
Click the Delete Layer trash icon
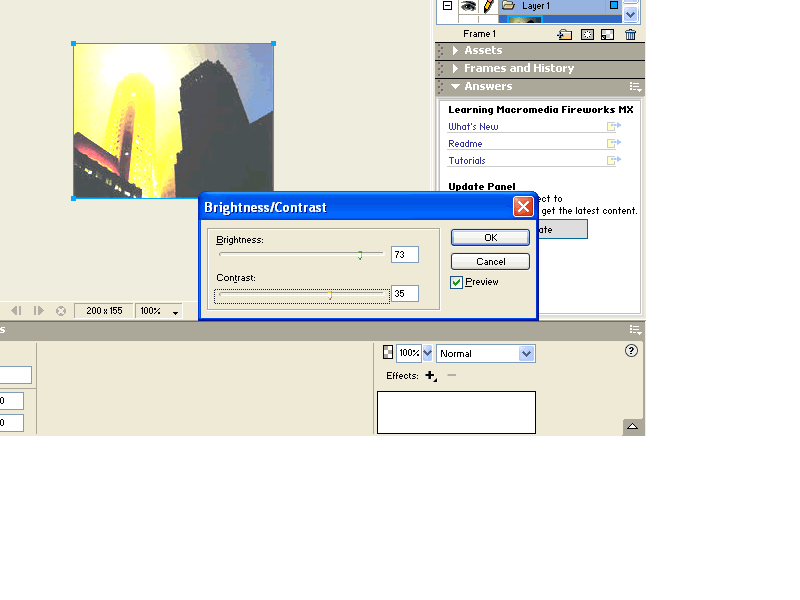pyautogui.click(x=630, y=34)
